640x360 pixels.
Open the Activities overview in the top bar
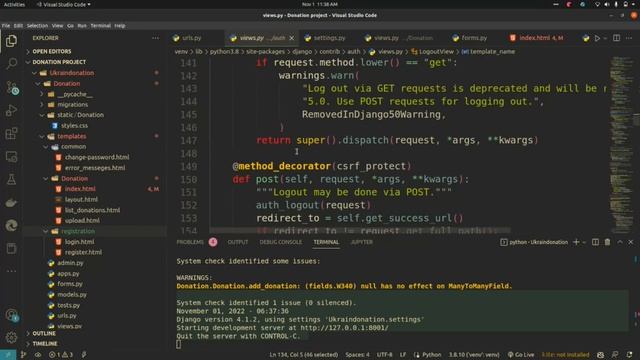coord(14,4)
